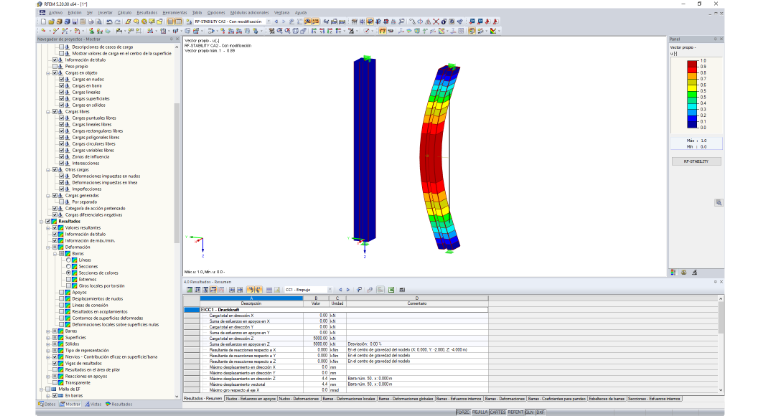Close the results table panel with X
The image size is (760, 416).
point(721,282)
